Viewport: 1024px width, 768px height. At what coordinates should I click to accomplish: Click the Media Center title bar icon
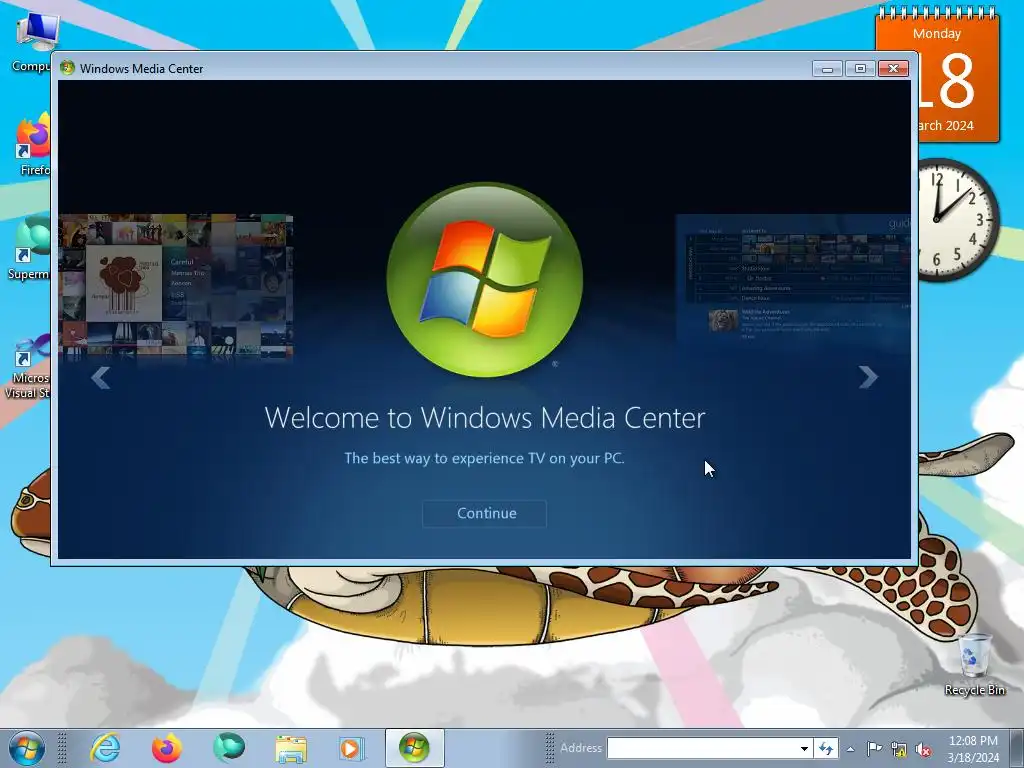[x=67, y=68]
